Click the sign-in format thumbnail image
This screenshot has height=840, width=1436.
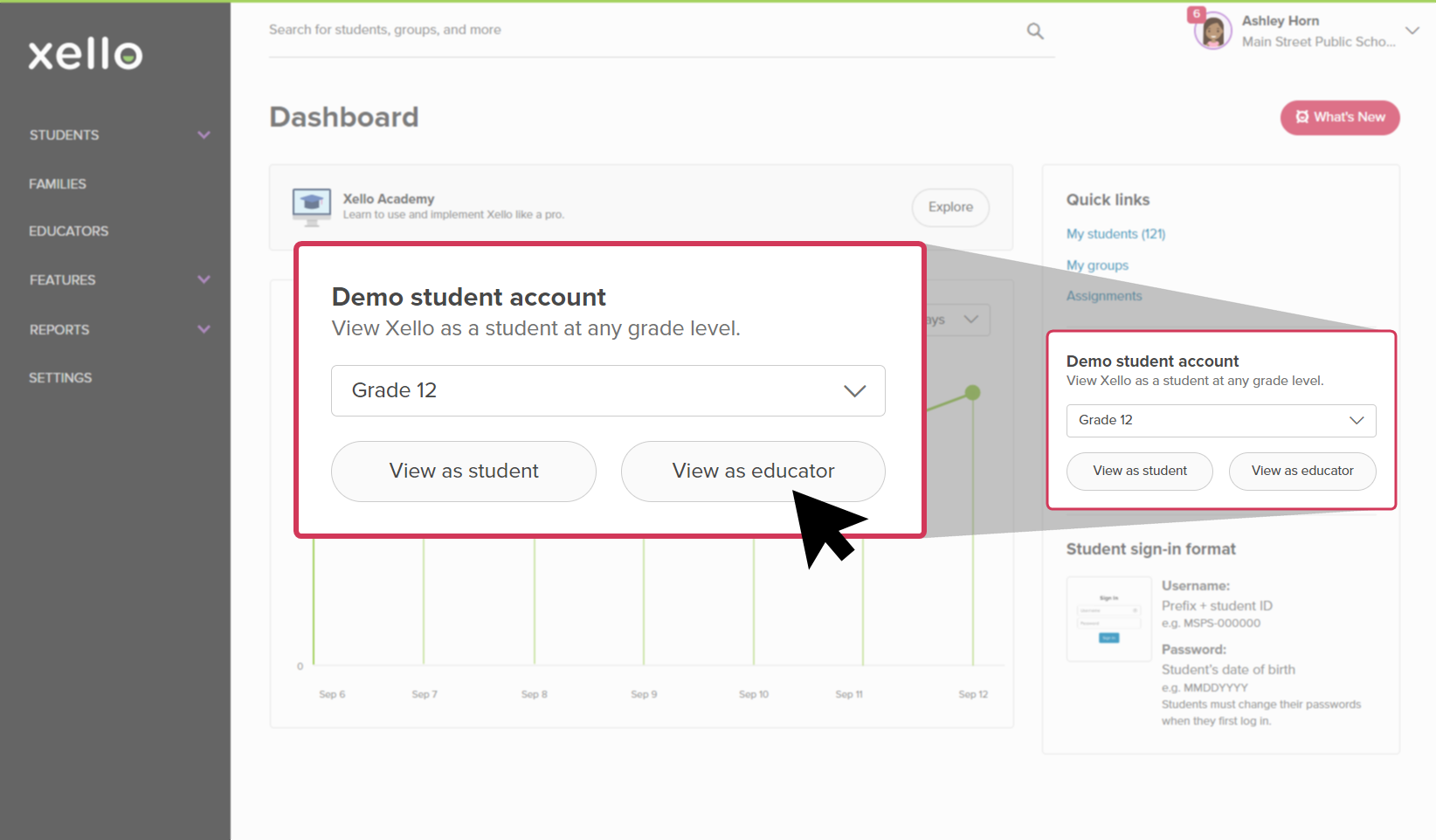[x=1108, y=619]
